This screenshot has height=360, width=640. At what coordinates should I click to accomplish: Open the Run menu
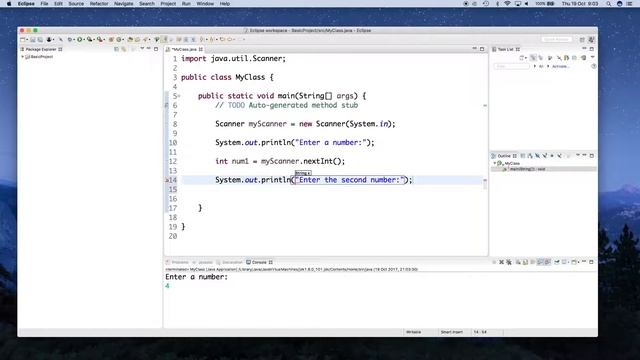186,4
